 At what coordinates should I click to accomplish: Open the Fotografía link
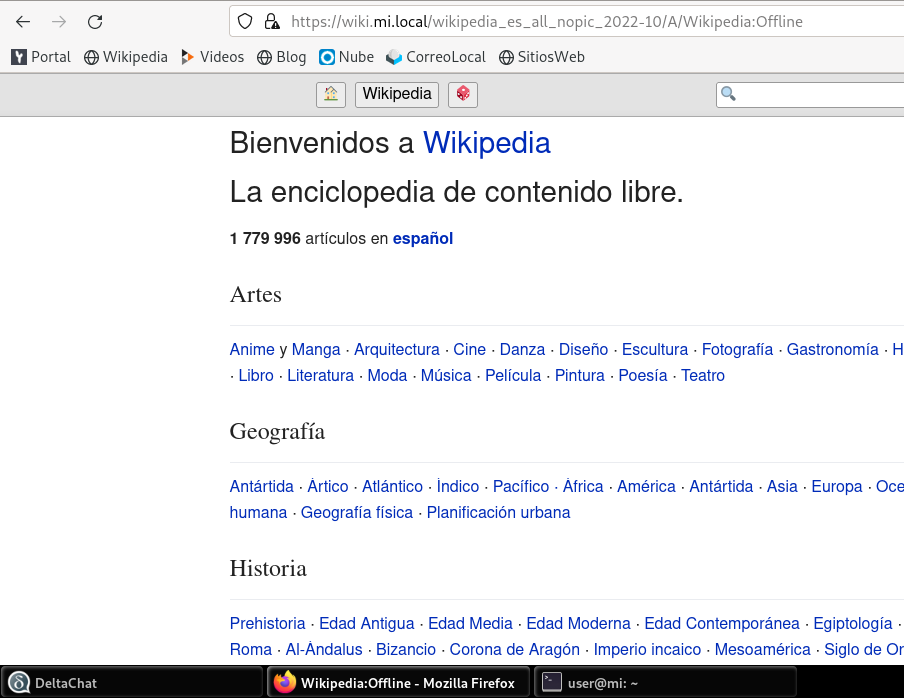pyautogui.click(x=737, y=349)
